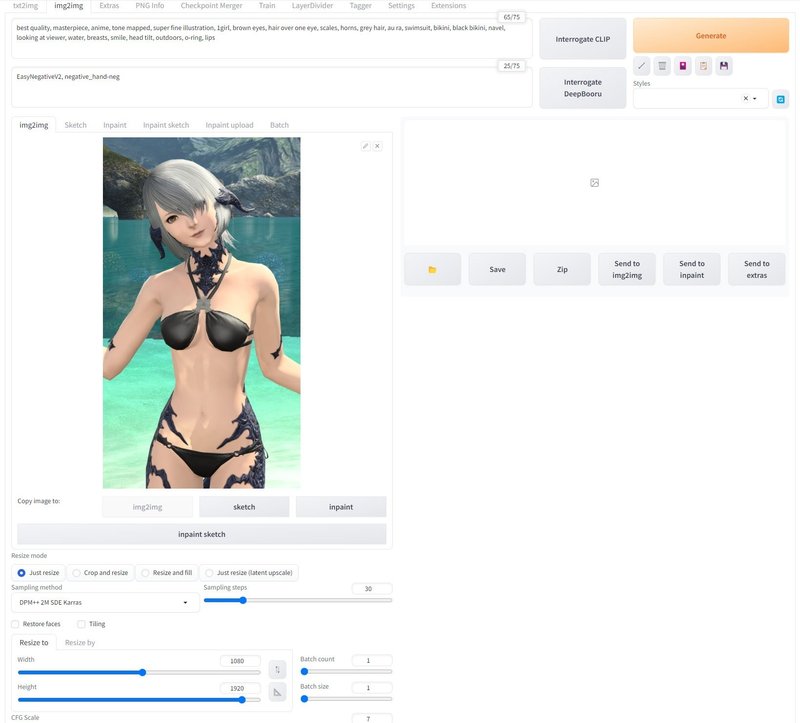Switch to the Inpaint tab
800x723 pixels.
(x=114, y=125)
